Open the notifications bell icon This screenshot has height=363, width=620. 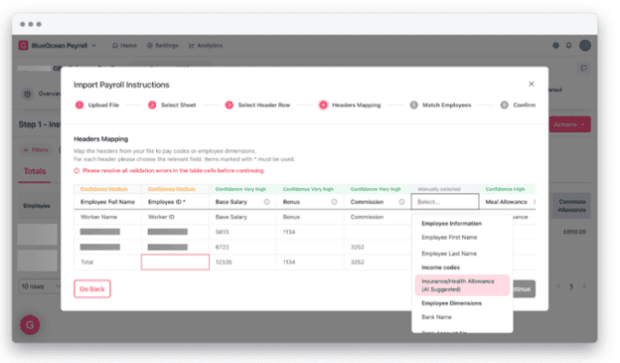click(569, 45)
